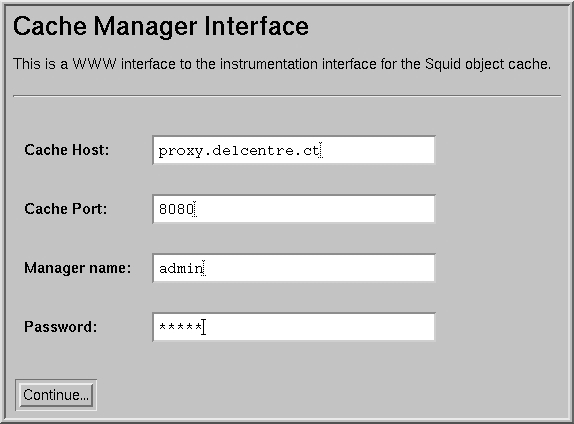The width and height of the screenshot is (574, 424).
Task: Click the 'Password:' label
Action: click(61, 327)
